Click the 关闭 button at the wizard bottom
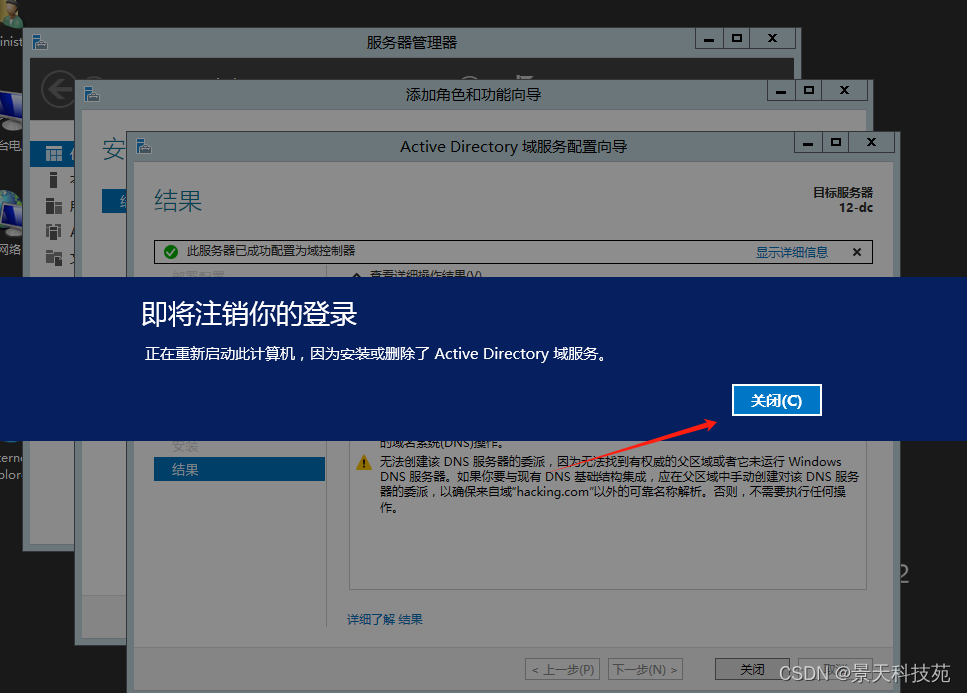This screenshot has width=967, height=693. tap(752, 669)
